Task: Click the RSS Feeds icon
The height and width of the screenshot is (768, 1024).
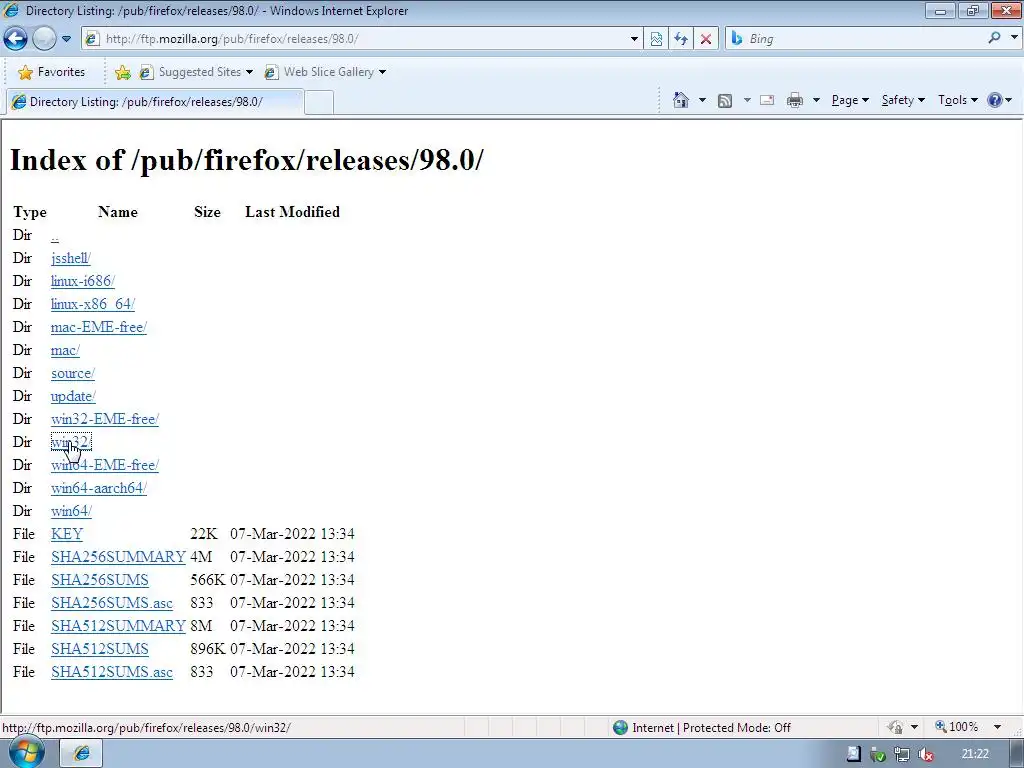Action: pos(724,101)
